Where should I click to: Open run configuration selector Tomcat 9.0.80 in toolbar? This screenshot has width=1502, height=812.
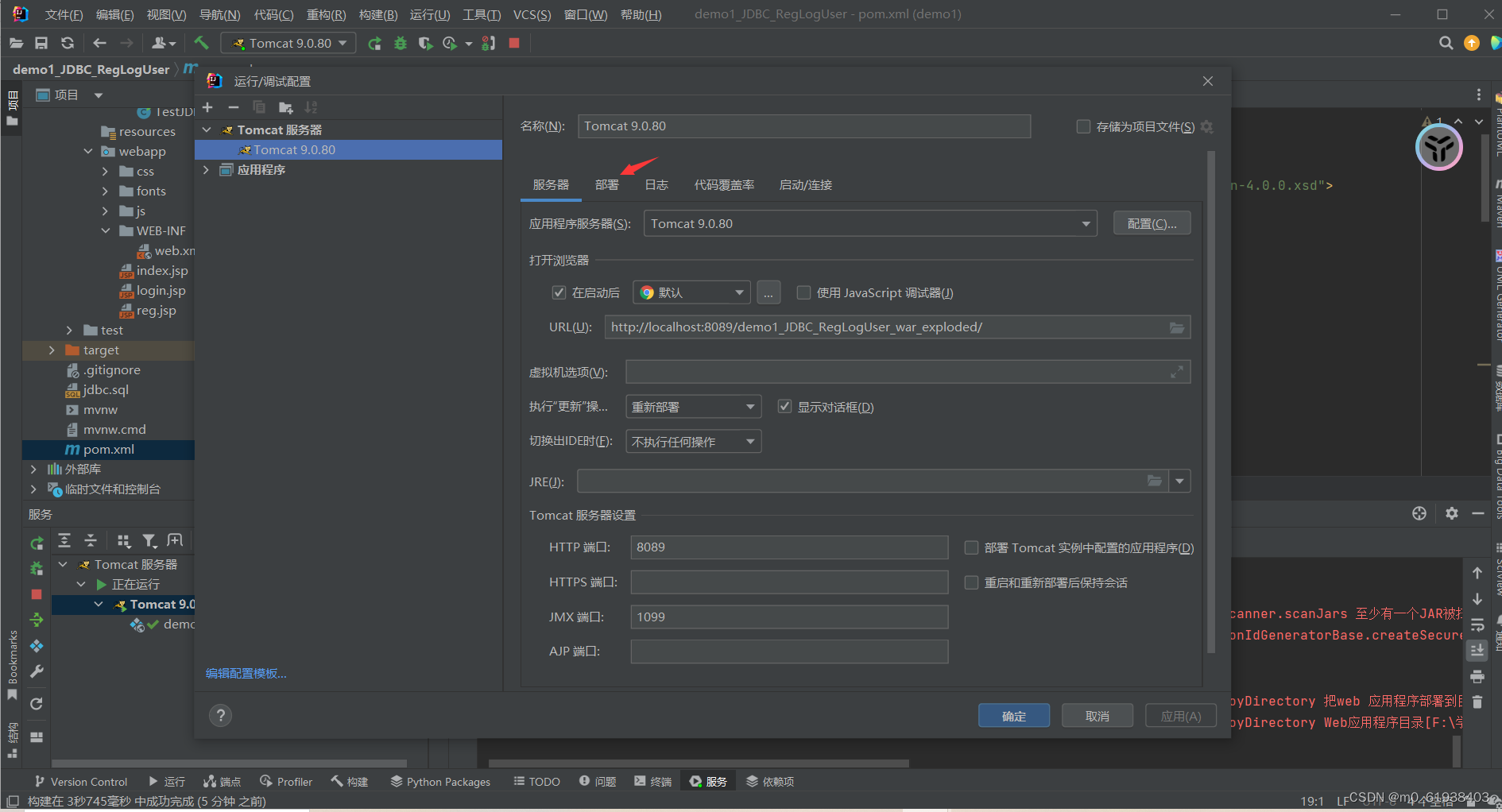[288, 43]
